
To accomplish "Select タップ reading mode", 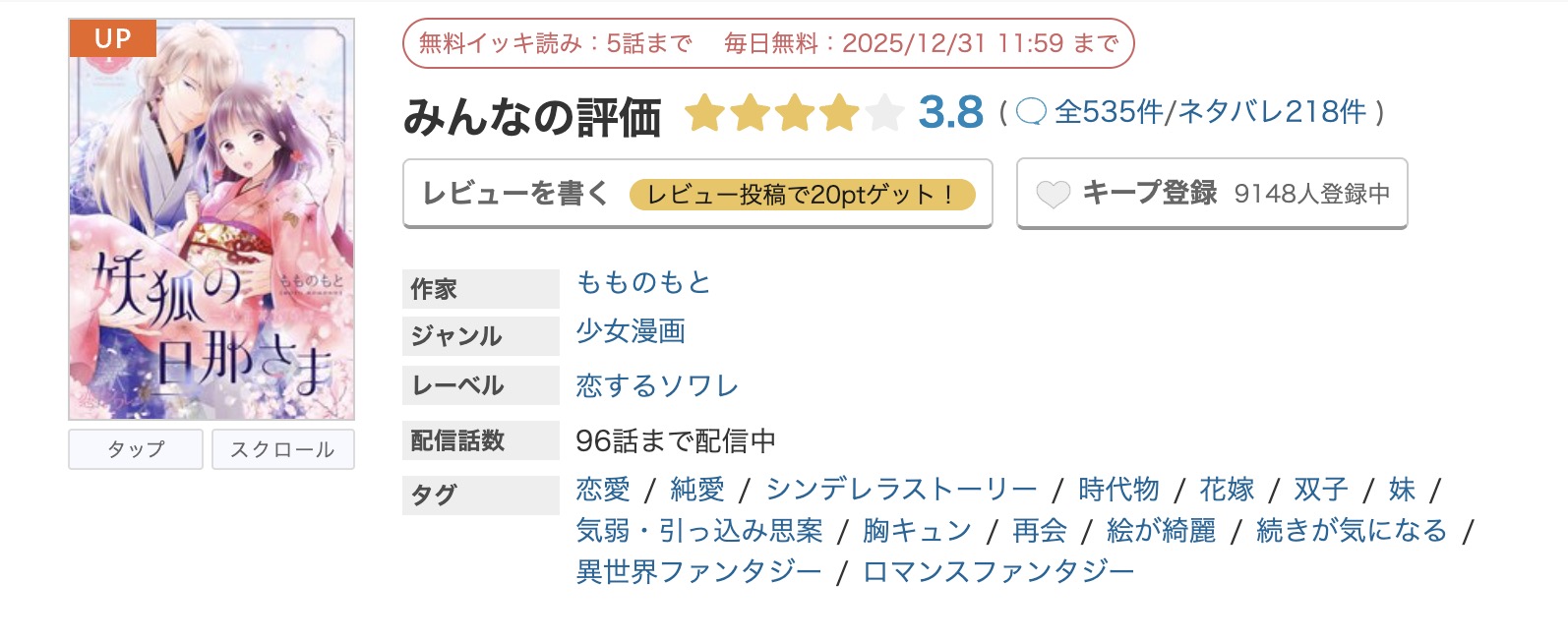I will click(x=136, y=449).
